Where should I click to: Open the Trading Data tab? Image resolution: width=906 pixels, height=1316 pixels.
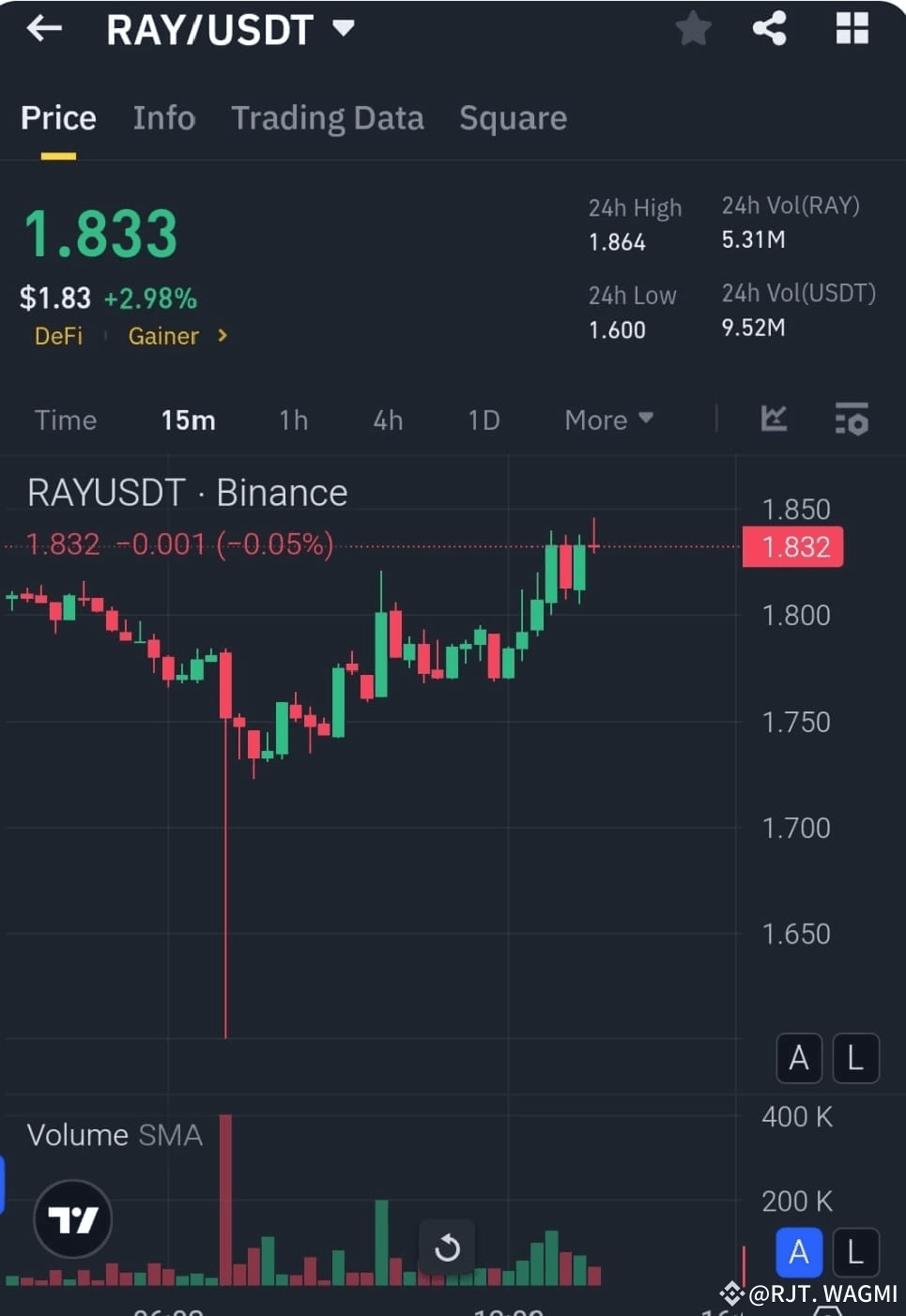tap(328, 117)
